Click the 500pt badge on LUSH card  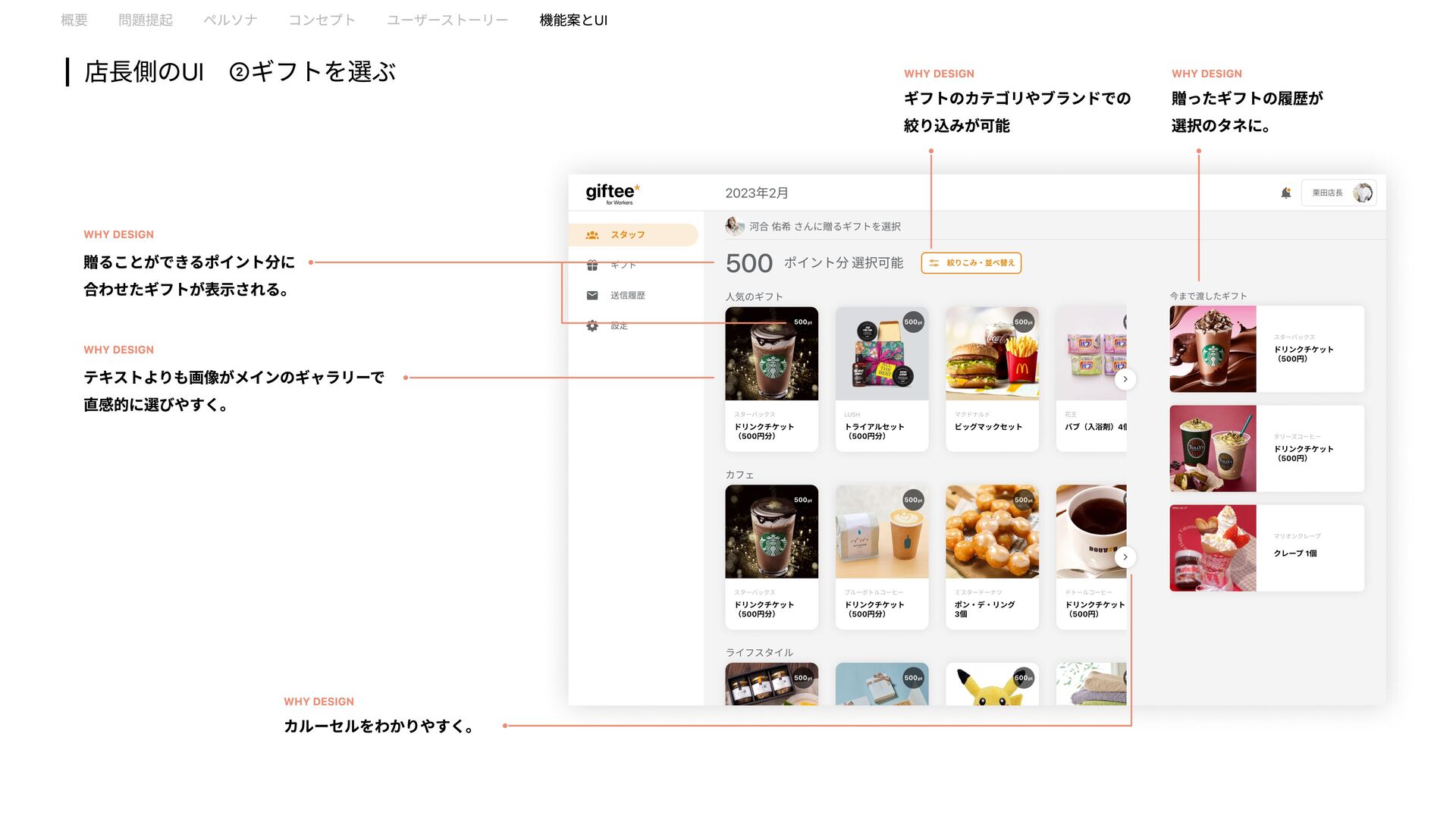[x=913, y=322]
